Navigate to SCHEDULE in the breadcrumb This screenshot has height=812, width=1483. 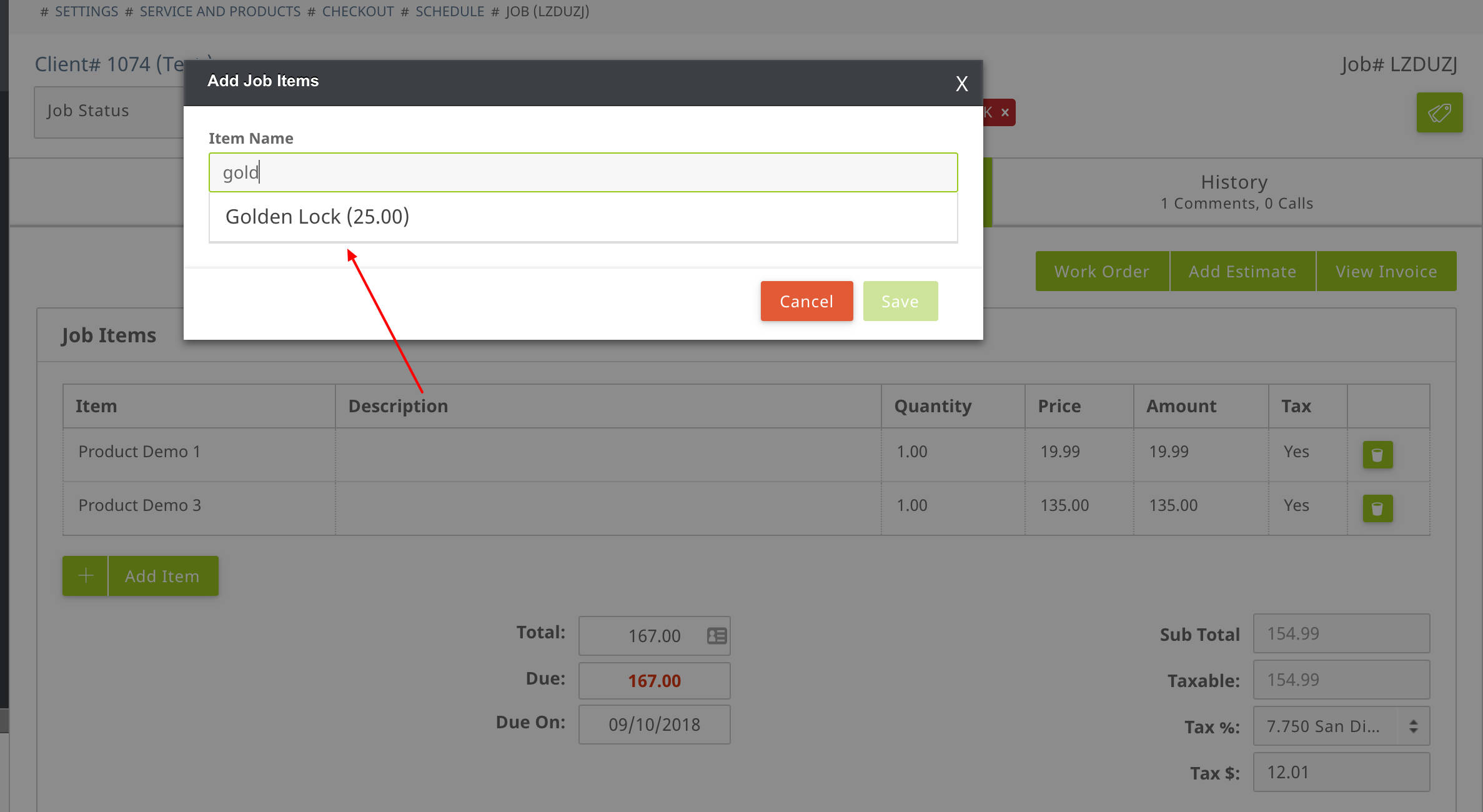[x=450, y=11]
